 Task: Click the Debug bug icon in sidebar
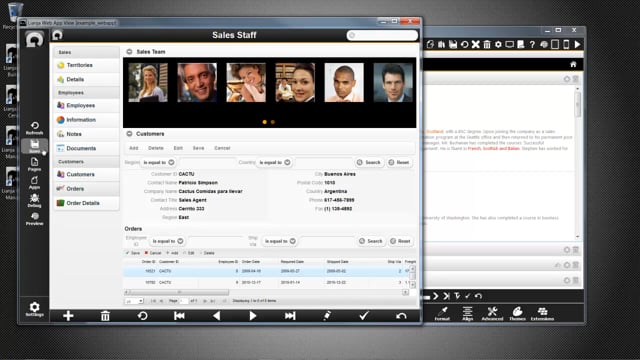(35, 200)
